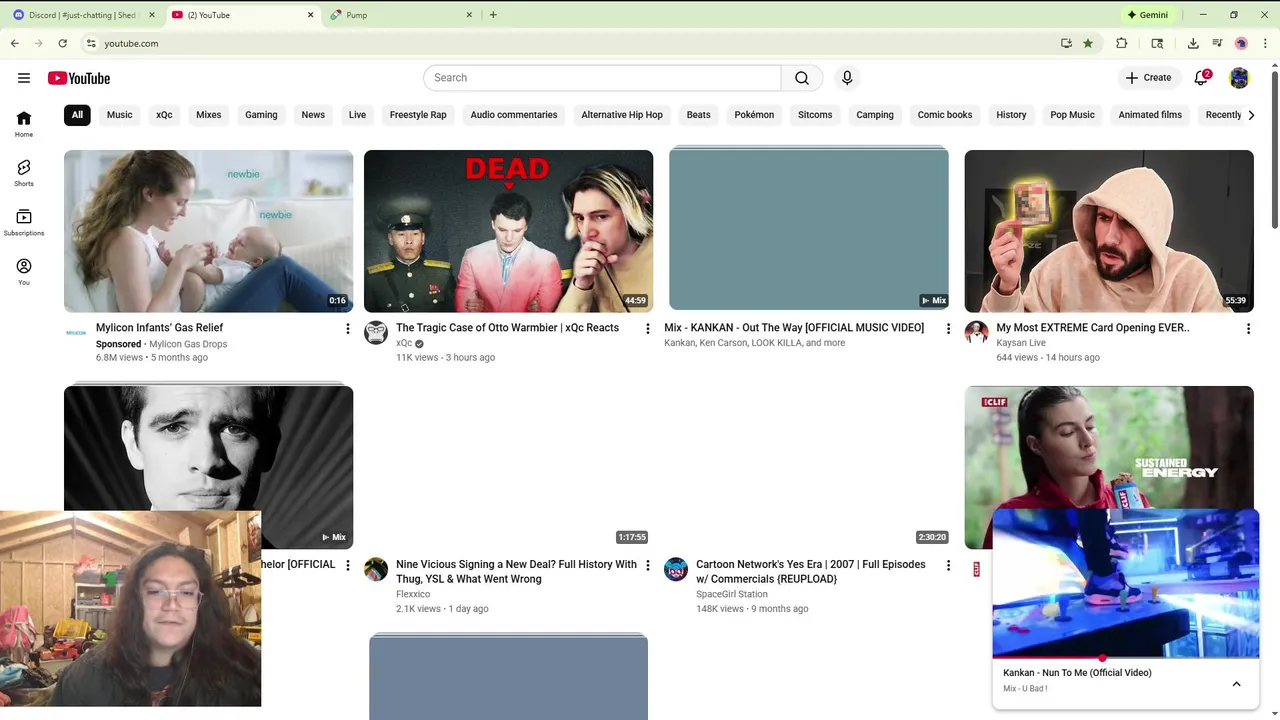Open the browser downloads icon
This screenshot has height=720, width=1280.
1193,43
